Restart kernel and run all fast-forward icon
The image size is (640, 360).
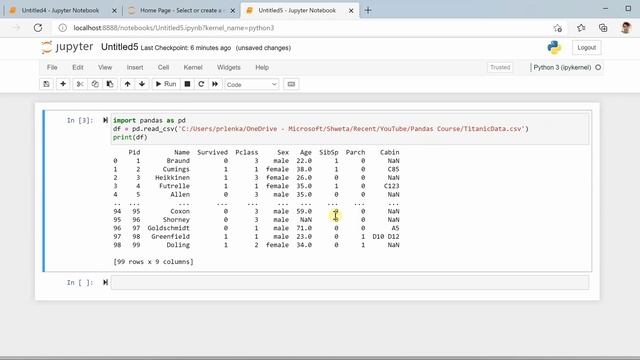pos(215,84)
